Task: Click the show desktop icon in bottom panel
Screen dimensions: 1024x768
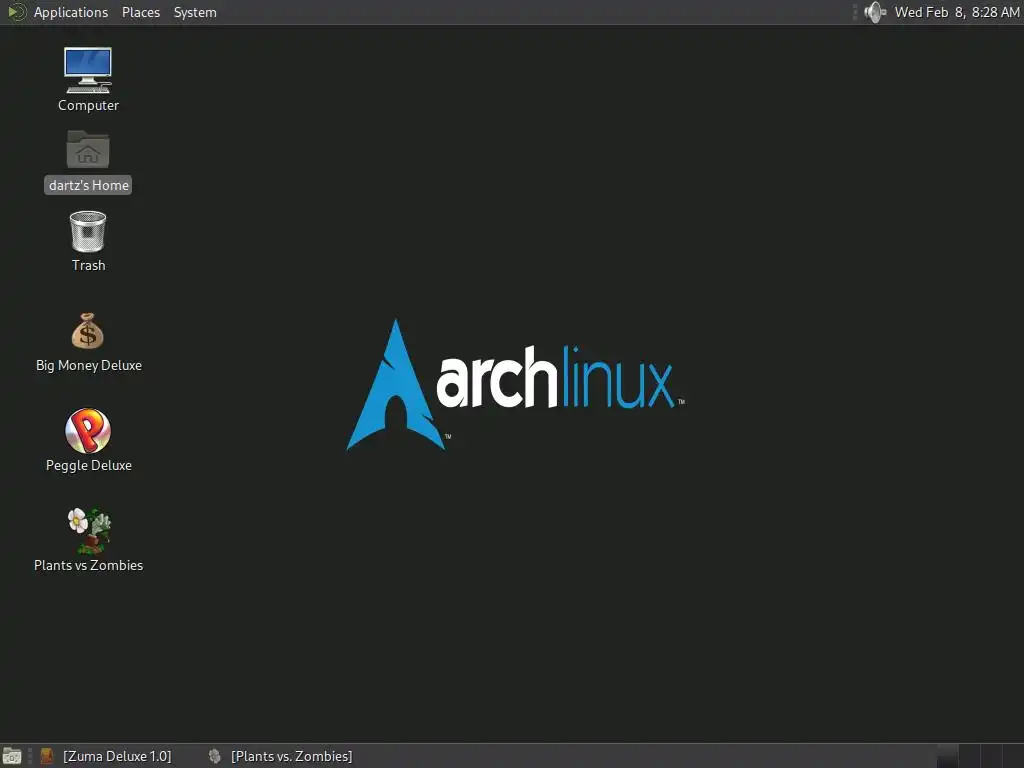Action: click(12, 756)
